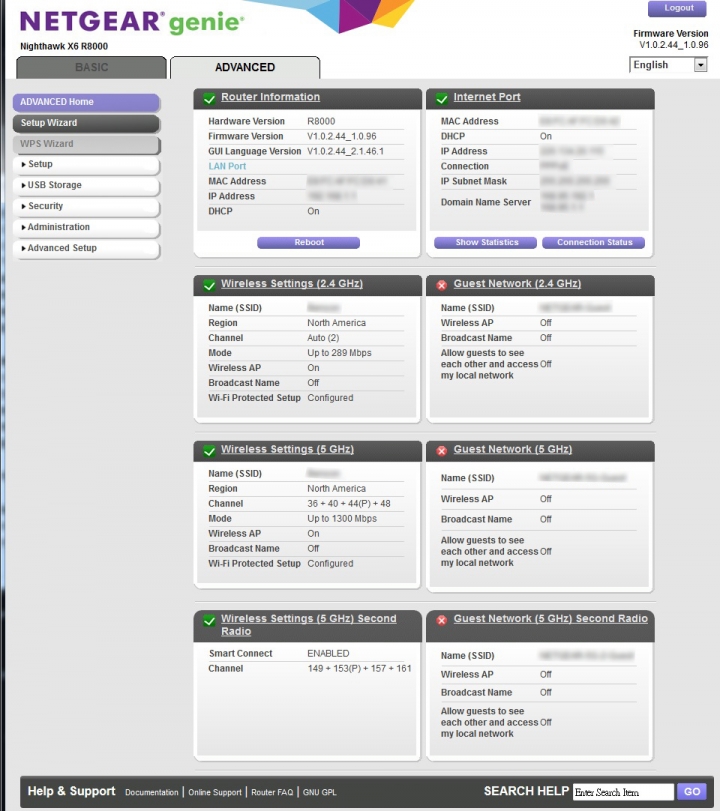Screen dimensions: 720x811
Task: Open the WPS Wizard
Action: pos(86,144)
